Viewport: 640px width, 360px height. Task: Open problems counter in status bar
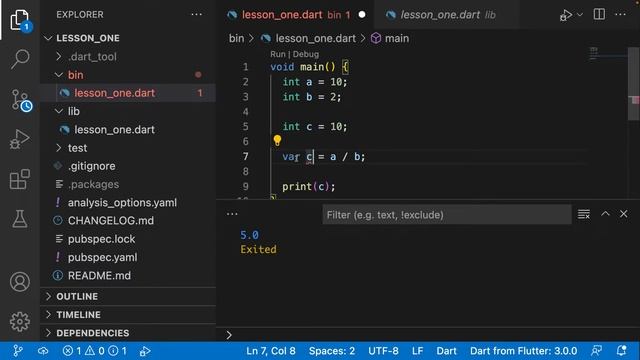(95, 351)
